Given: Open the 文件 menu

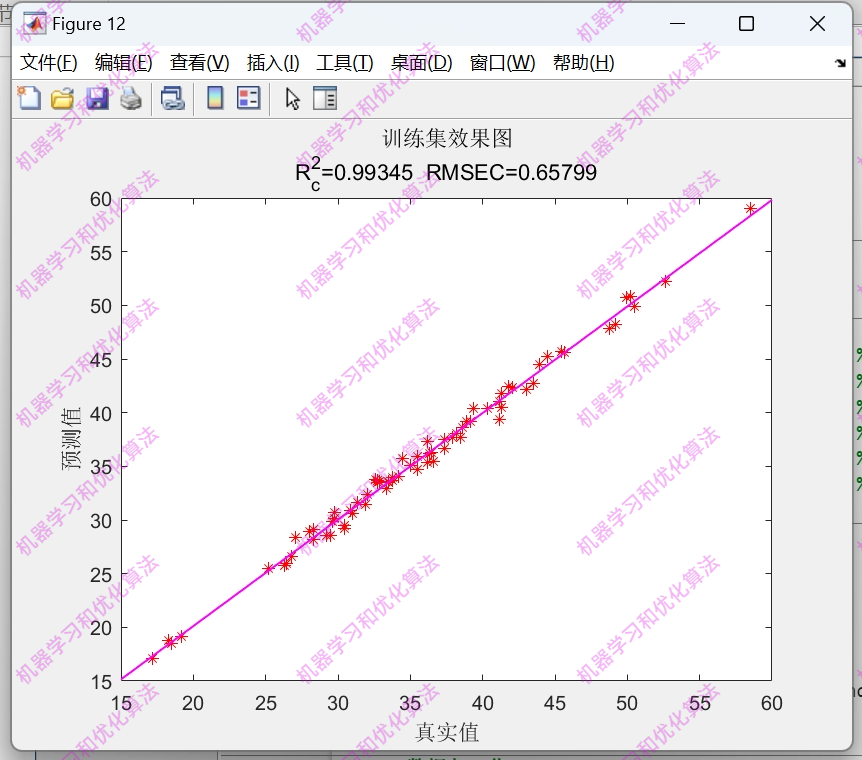Looking at the screenshot, I should click(46, 61).
